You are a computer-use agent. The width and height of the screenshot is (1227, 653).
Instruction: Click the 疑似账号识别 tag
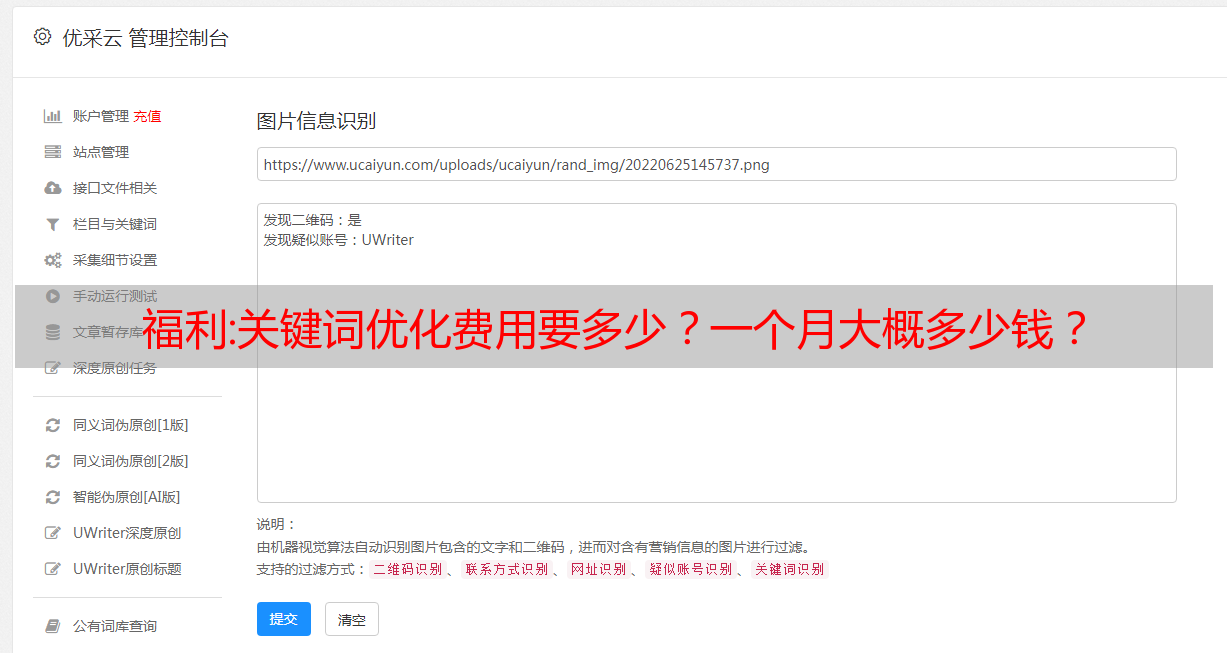click(x=690, y=569)
